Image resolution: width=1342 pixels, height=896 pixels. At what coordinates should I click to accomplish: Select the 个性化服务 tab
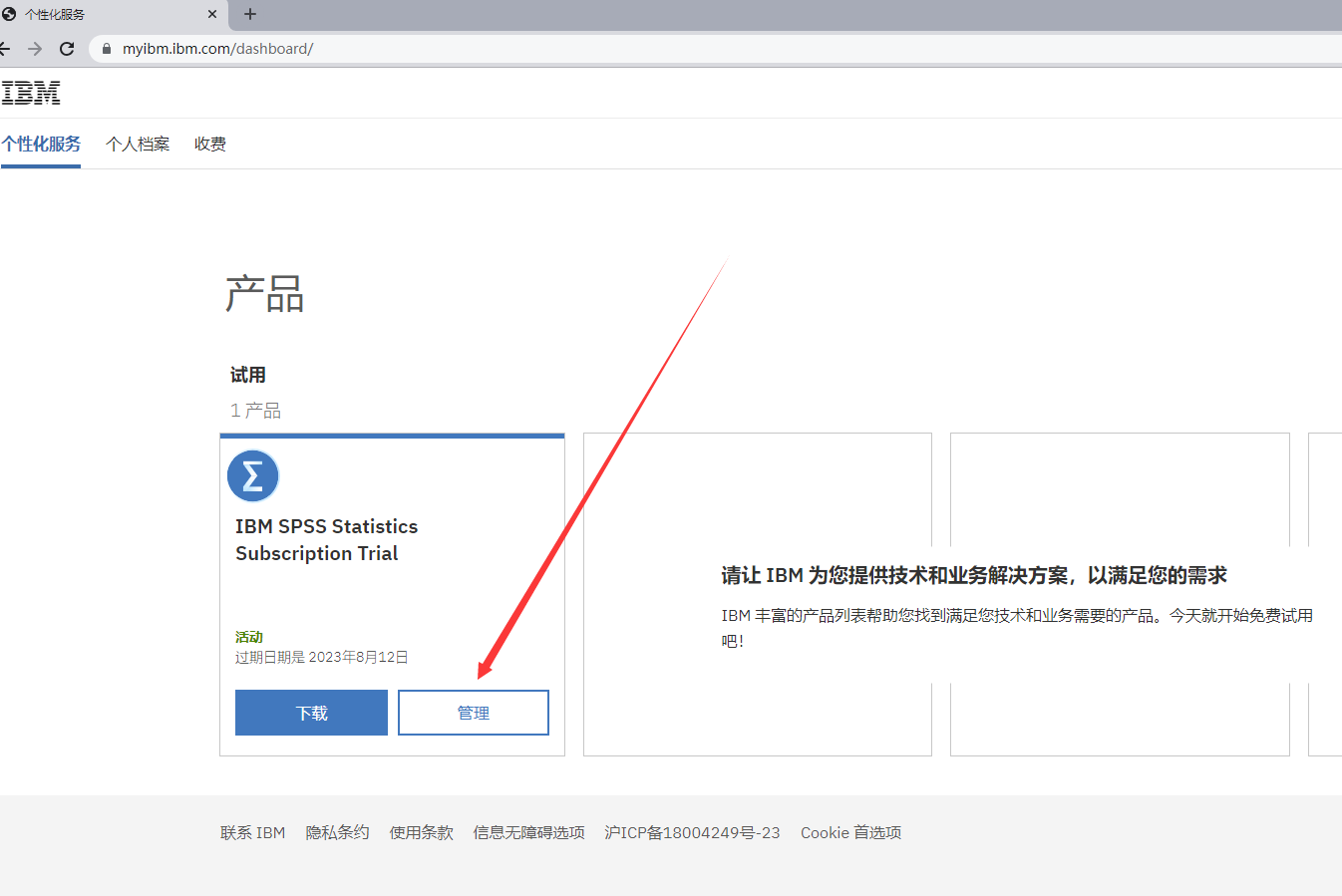40,144
